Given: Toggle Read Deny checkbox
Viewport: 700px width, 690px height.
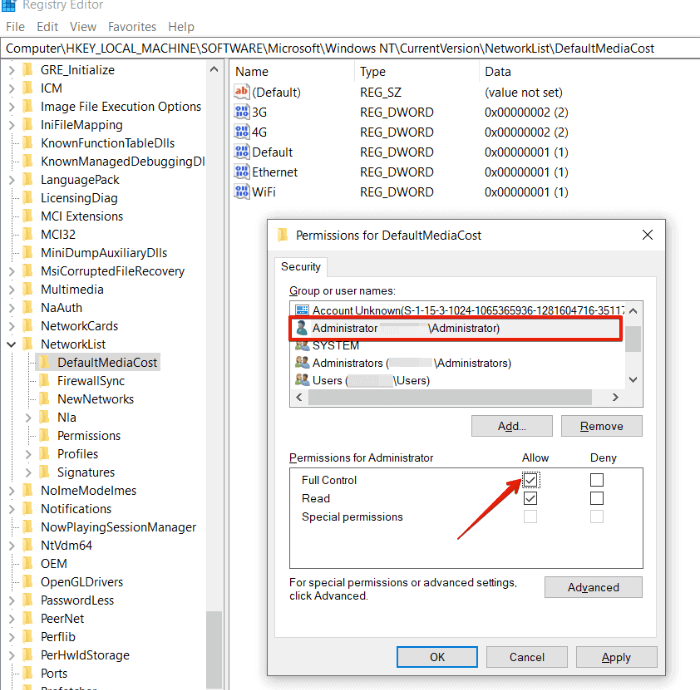Looking at the screenshot, I should pos(597,498).
